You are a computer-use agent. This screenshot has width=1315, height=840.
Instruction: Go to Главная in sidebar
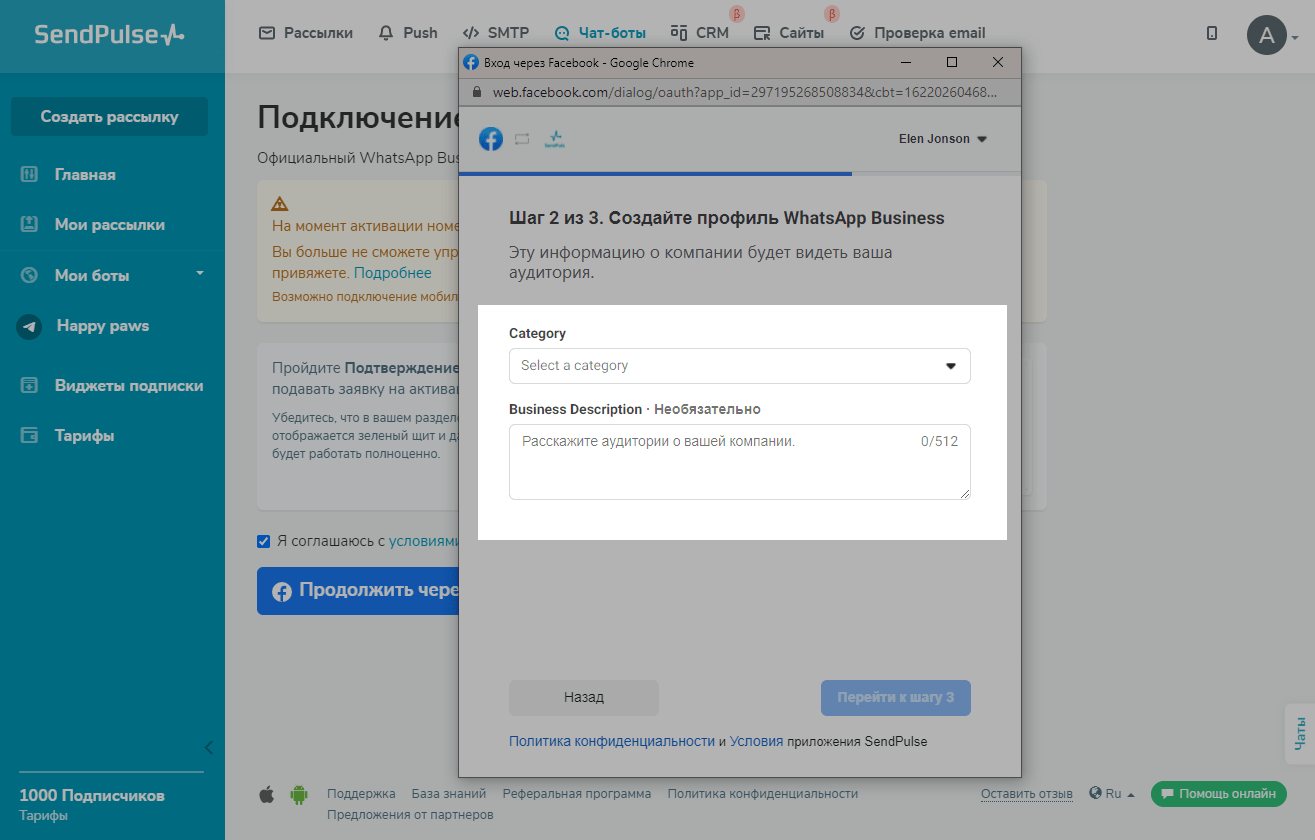coord(85,175)
